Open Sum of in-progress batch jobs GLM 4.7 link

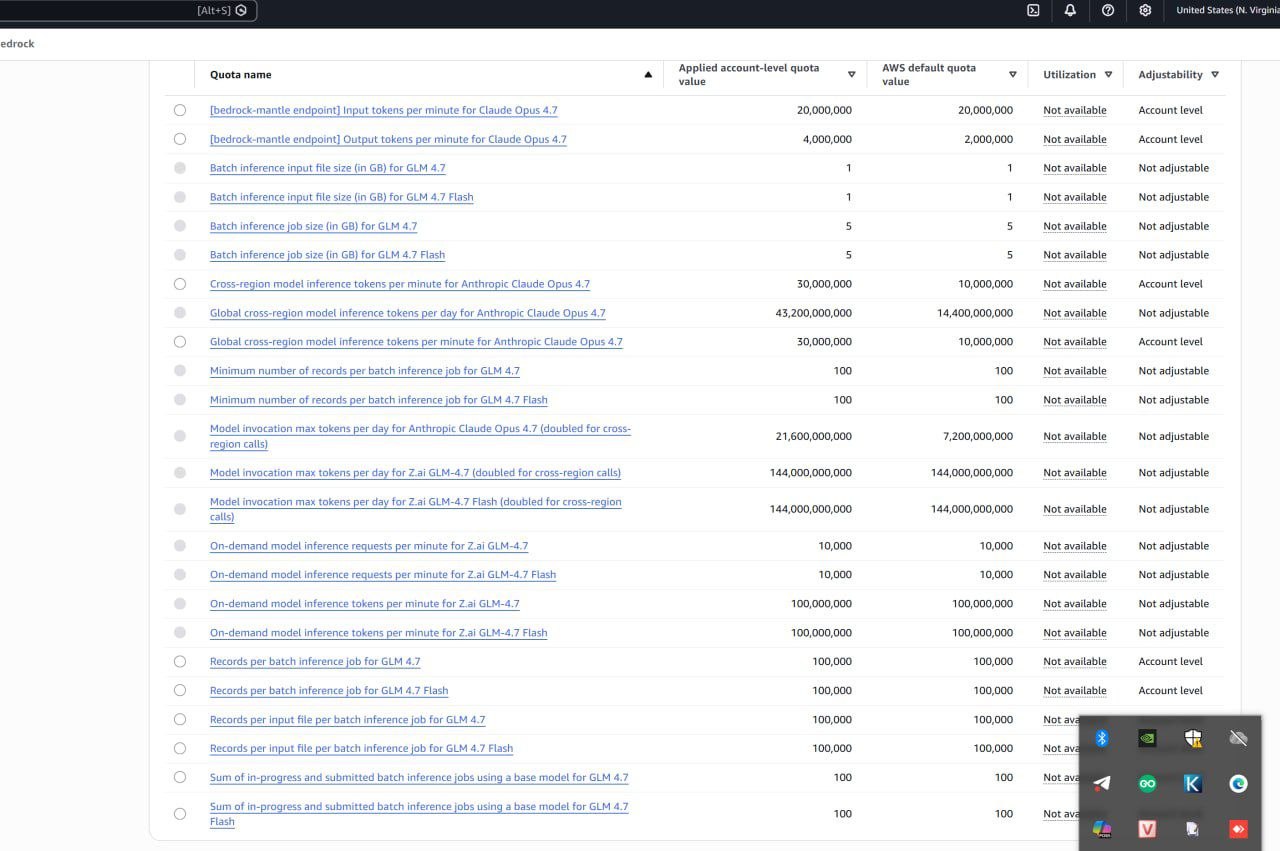click(x=419, y=778)
